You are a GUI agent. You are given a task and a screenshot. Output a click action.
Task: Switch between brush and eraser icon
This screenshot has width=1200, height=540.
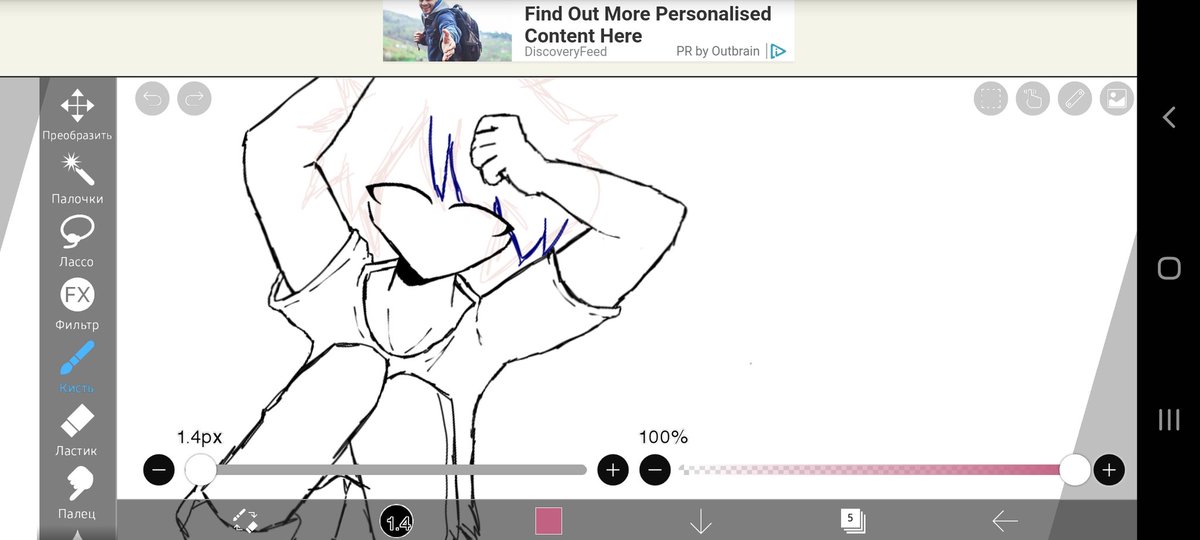click(x=246, y=520)
